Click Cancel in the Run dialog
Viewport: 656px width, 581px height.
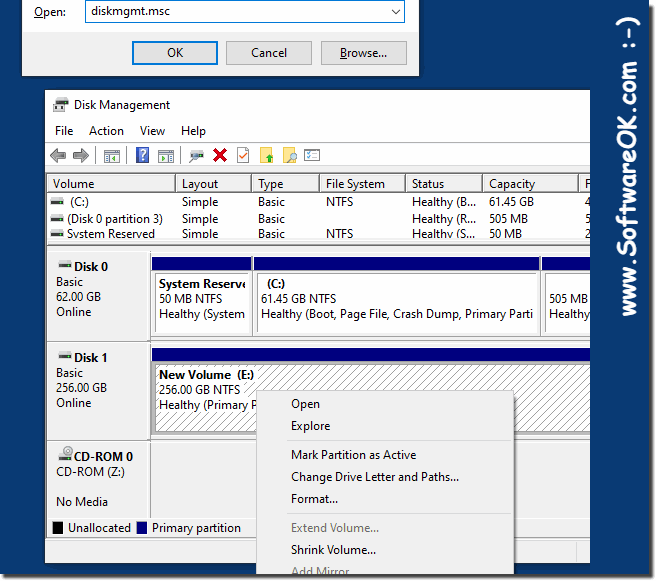tap(269, 53)
